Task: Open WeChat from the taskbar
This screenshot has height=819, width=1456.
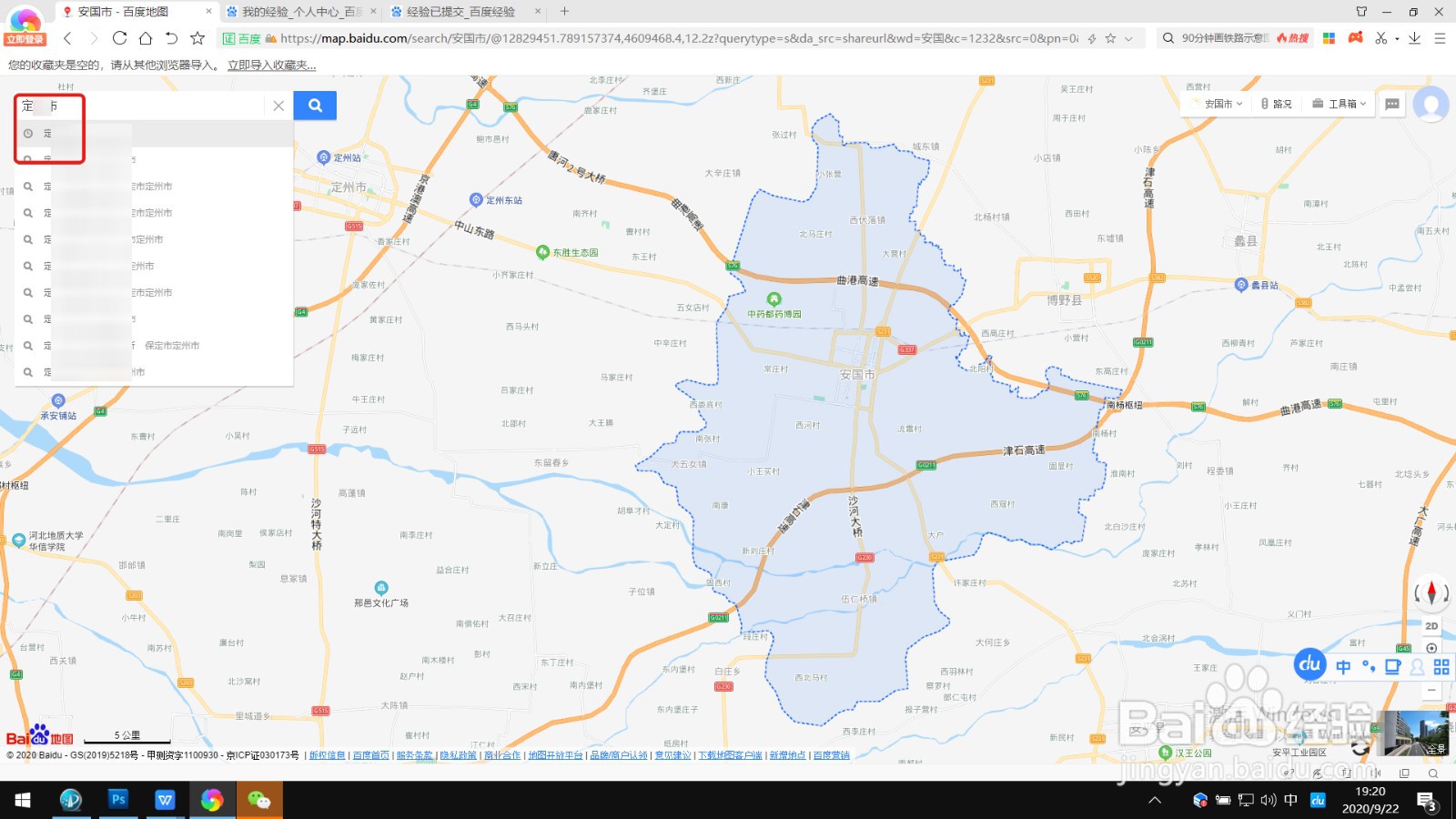Action: click(259, 800)
